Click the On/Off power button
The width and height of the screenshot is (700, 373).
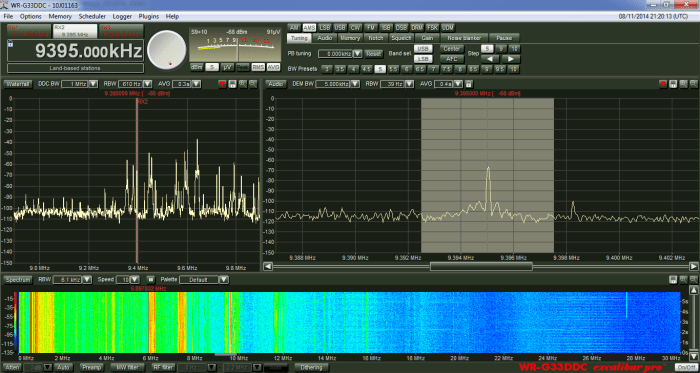tap(686, 368)
